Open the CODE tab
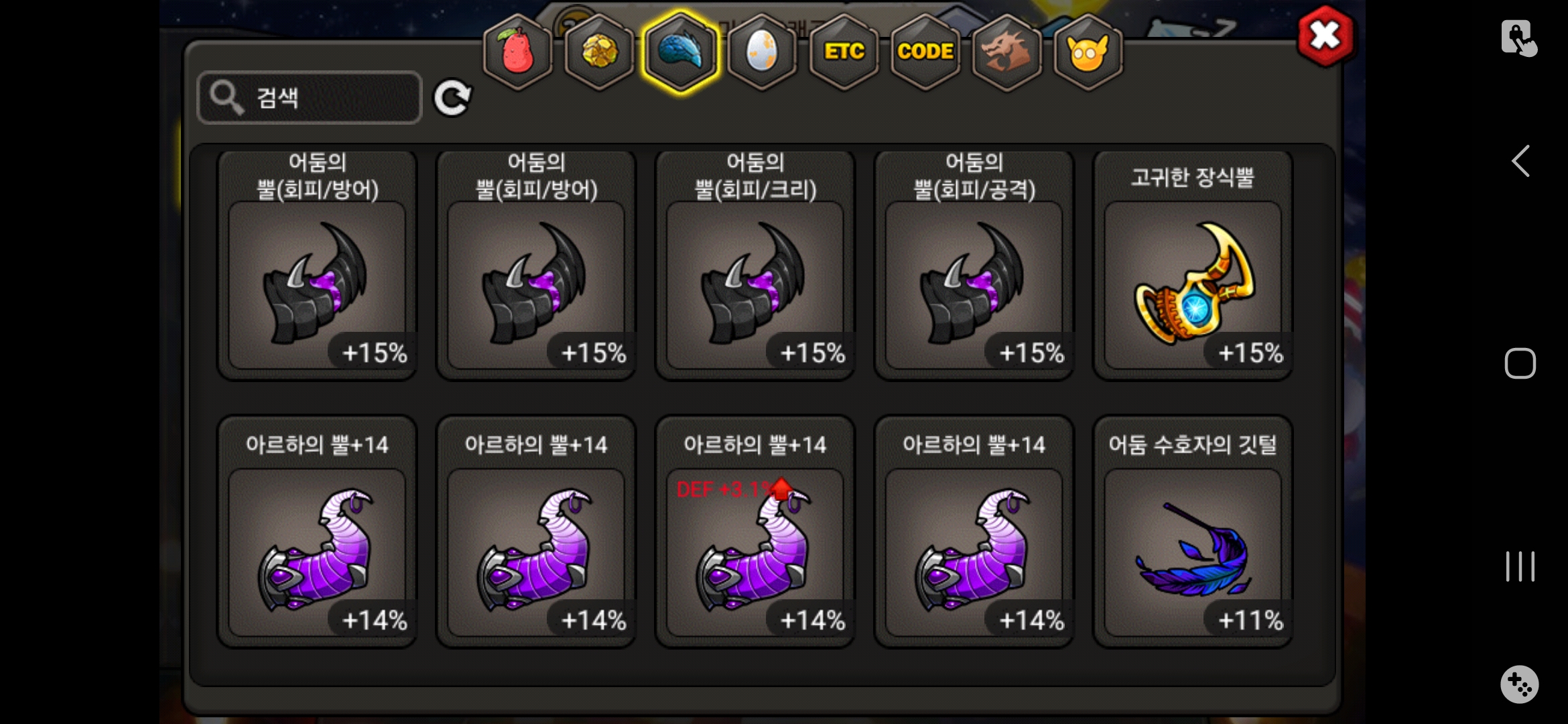 [925, 52]
